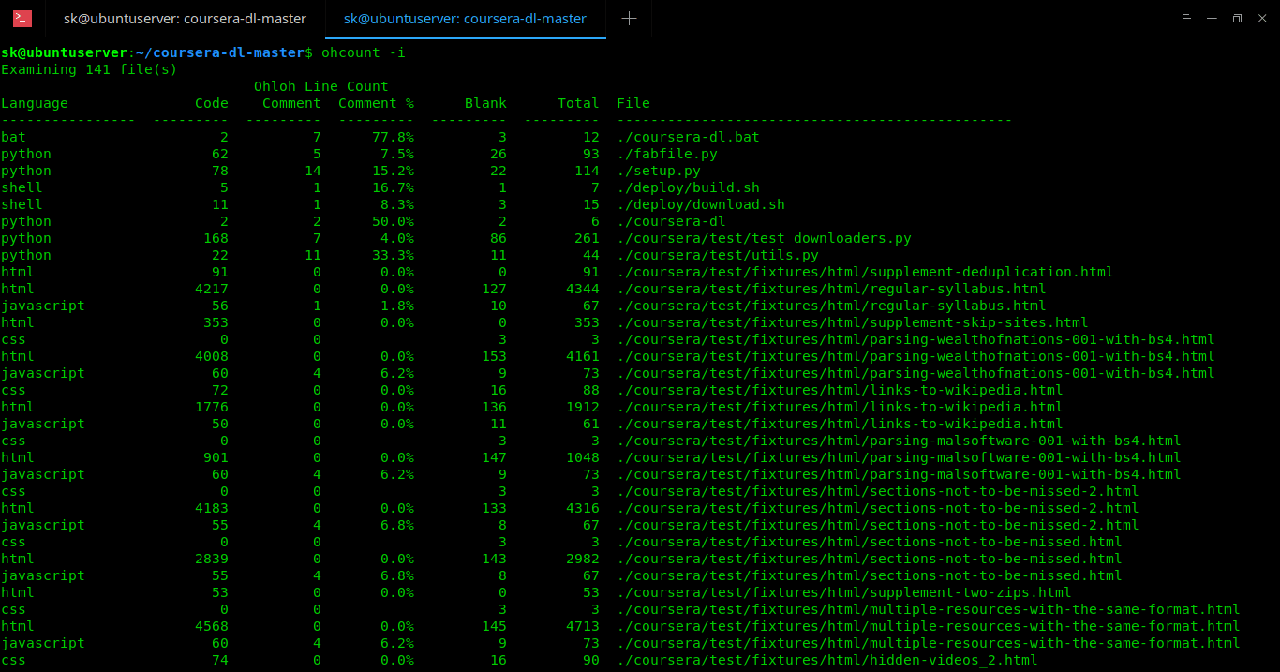Click the './fabfile.py' file path

click(x=667, y=154)
